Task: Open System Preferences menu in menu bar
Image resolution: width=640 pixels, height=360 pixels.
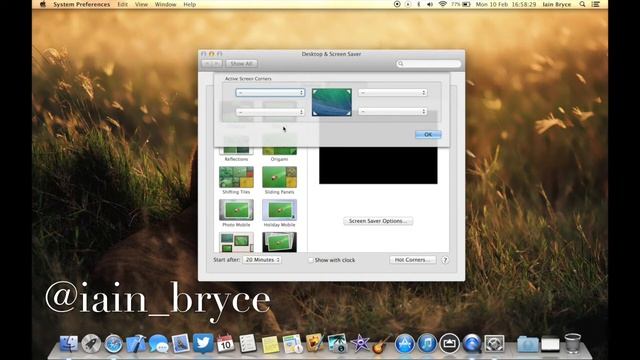Action: (x=82, y=4)
